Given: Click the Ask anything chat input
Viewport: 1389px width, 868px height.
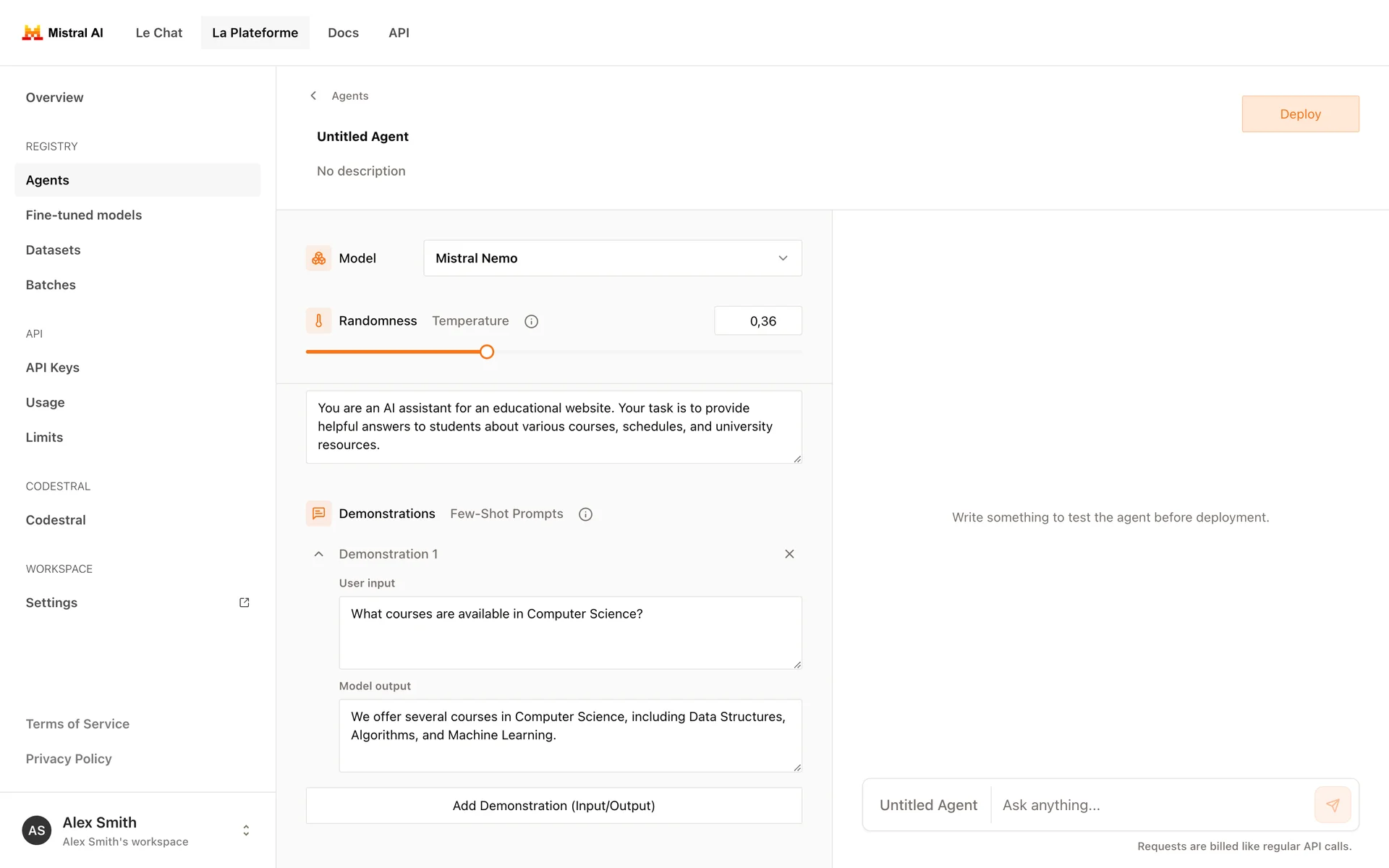Looking at the screenshot, I should click(x=1150, y=805).
